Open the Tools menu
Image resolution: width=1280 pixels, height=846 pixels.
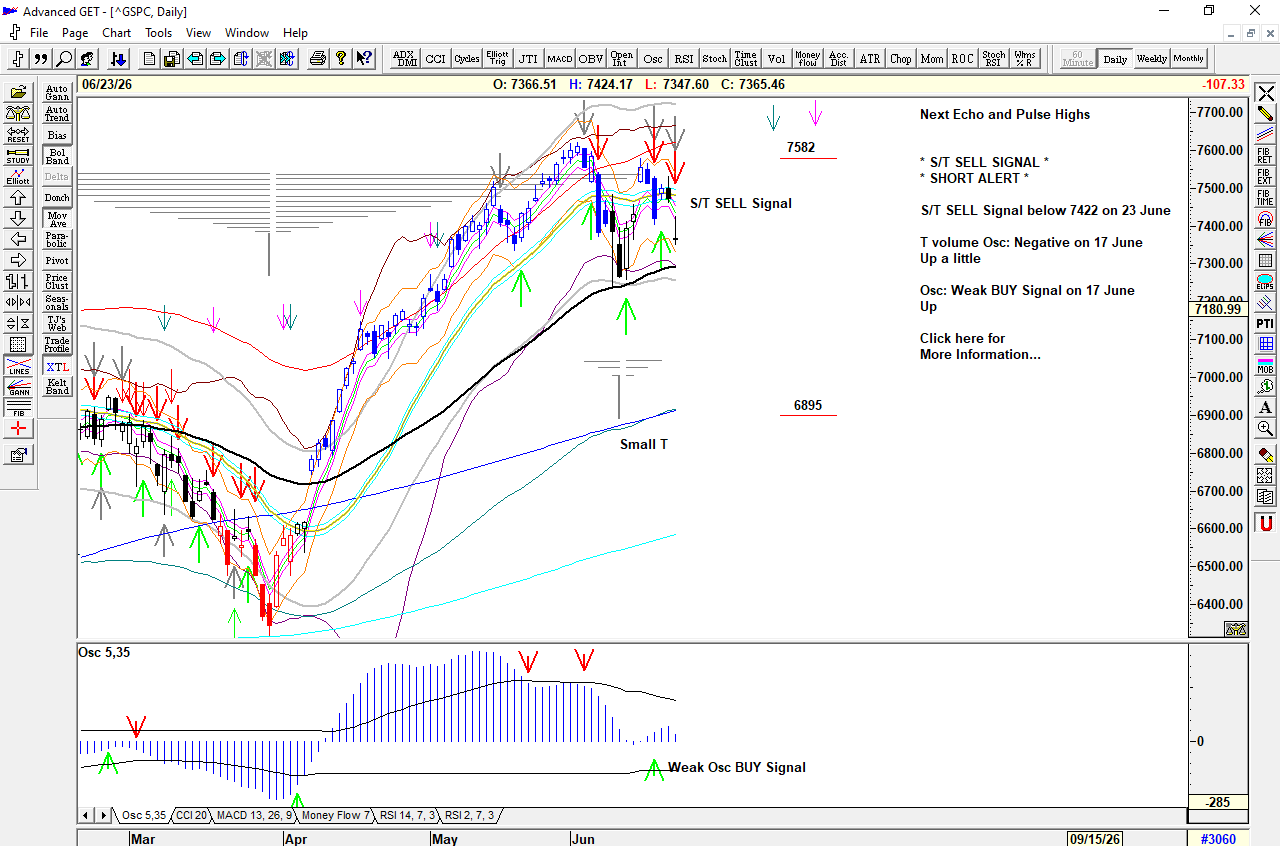pyautogui.click(x=158, y=32)
